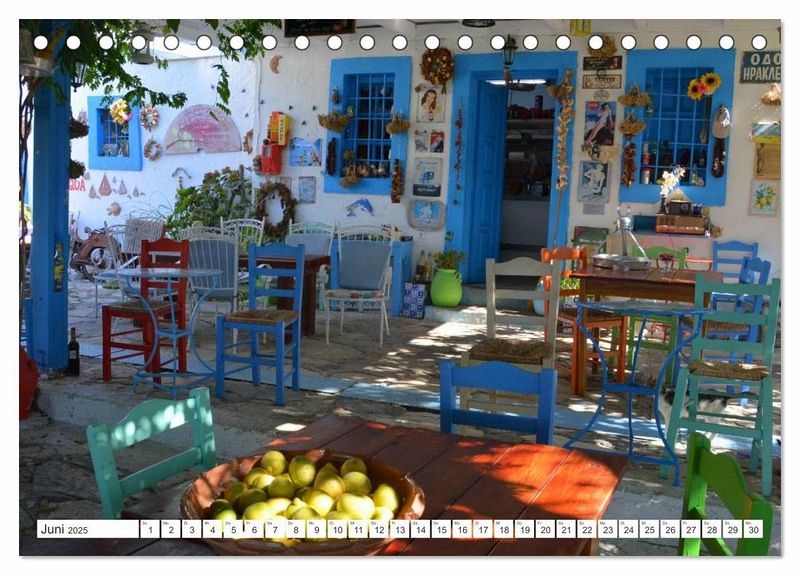
Task: Select date 26 in the Juni row
Action: click(x=670, y=529)
